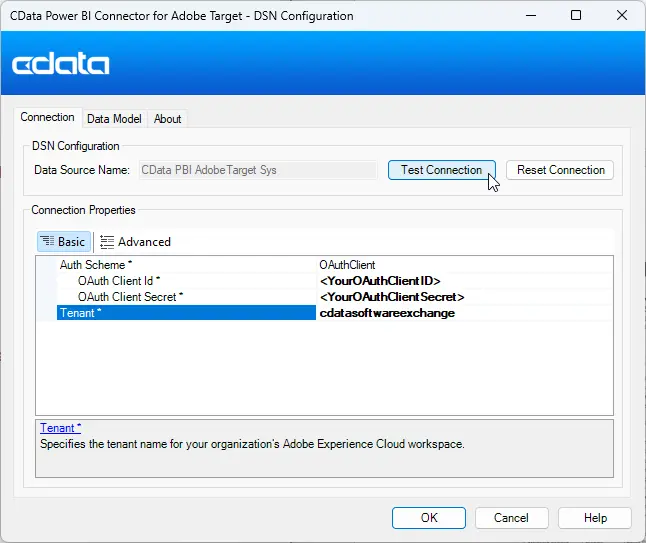Open Help for this dialog
Viewport: 646px width, 543px height.
click(x=595, y=518)
